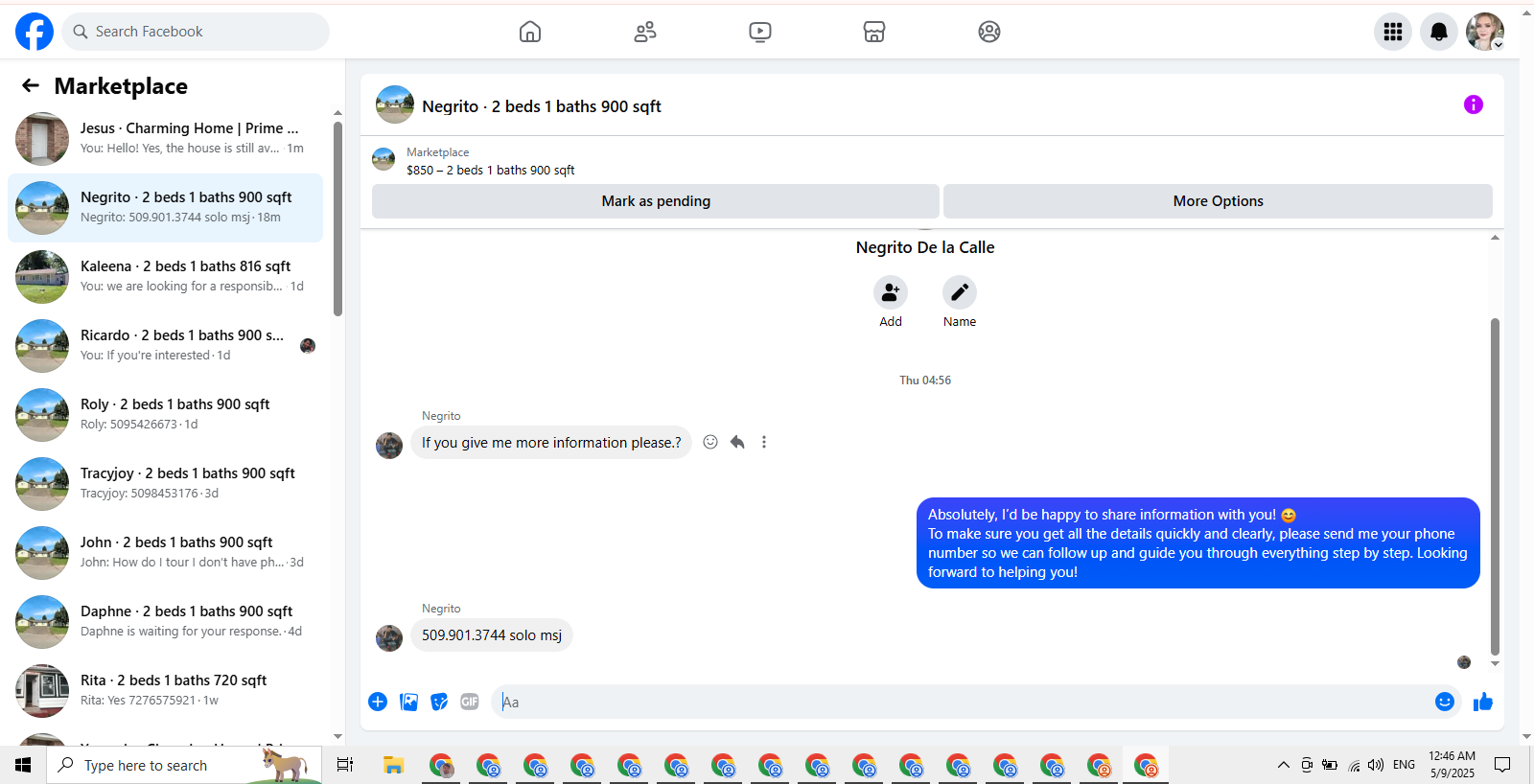Open the taskbar clock and date
Viewport: 1534px width, 784px height.
click(x=1453, y=765)
